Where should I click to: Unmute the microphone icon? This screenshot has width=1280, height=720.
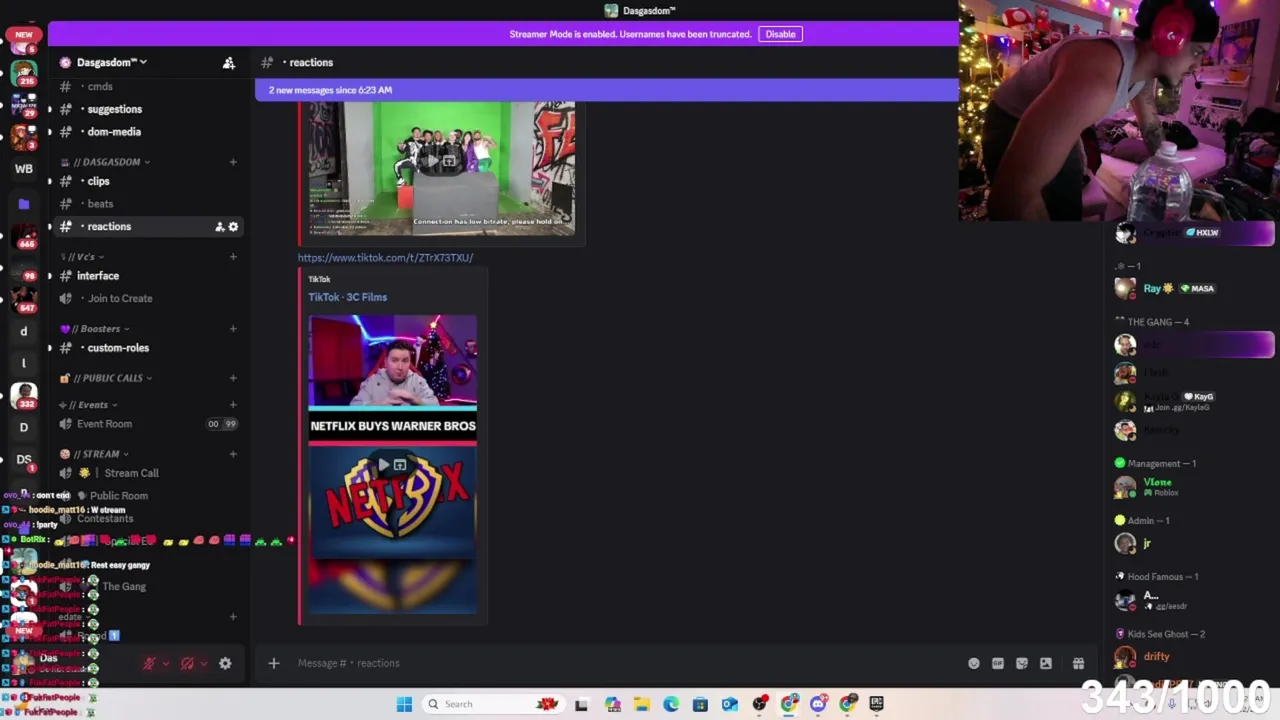click(149, 663)
